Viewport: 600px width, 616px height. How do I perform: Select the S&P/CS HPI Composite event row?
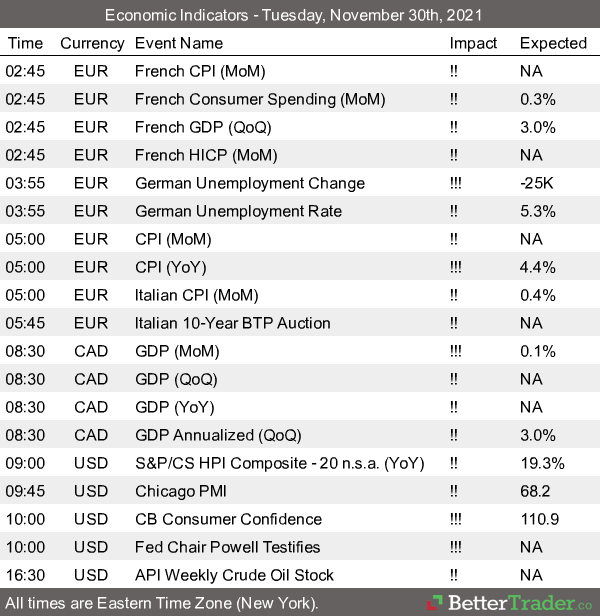[x=279, y=463]
